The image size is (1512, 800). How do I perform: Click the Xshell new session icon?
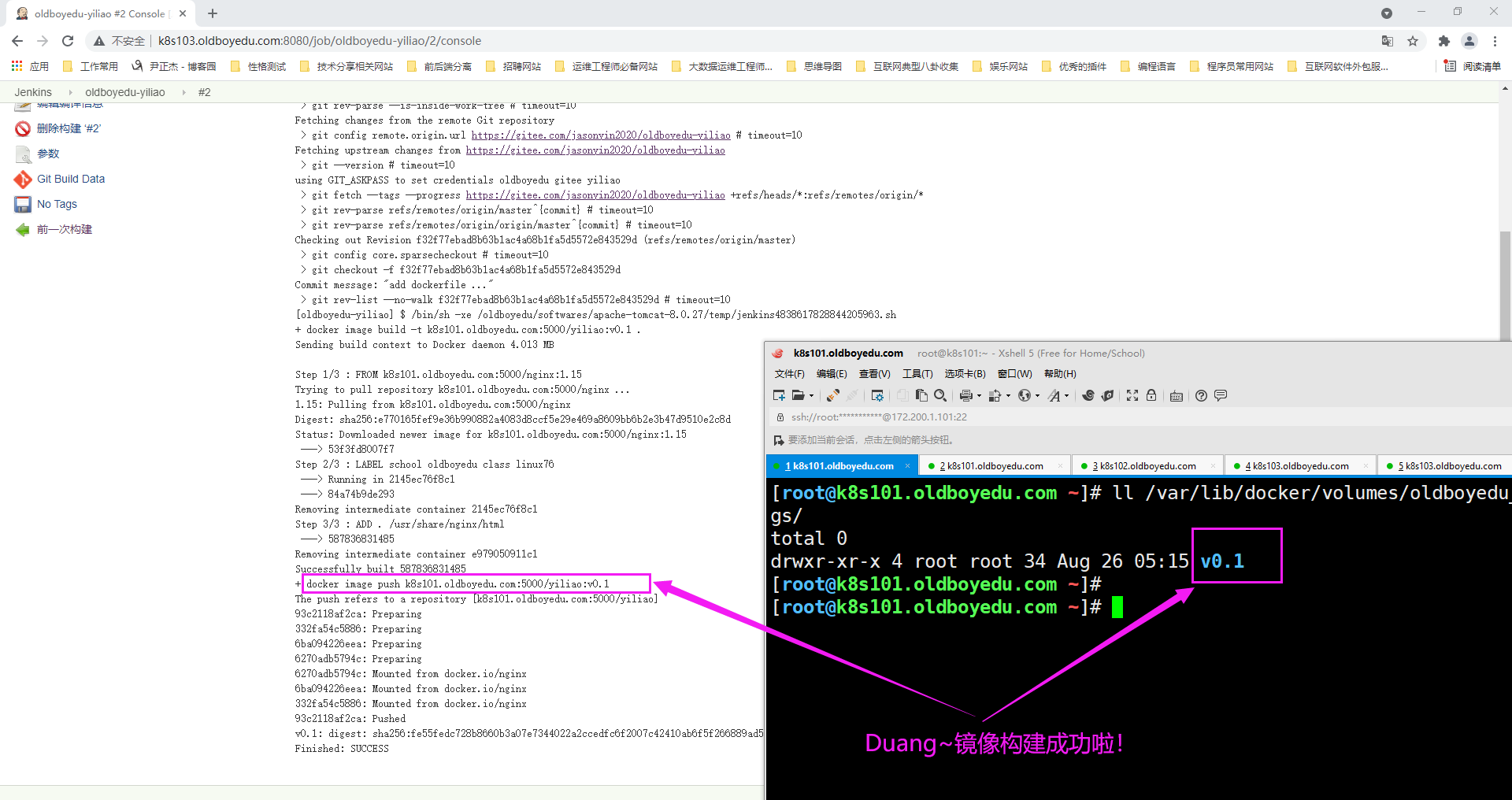click(779, 396)
